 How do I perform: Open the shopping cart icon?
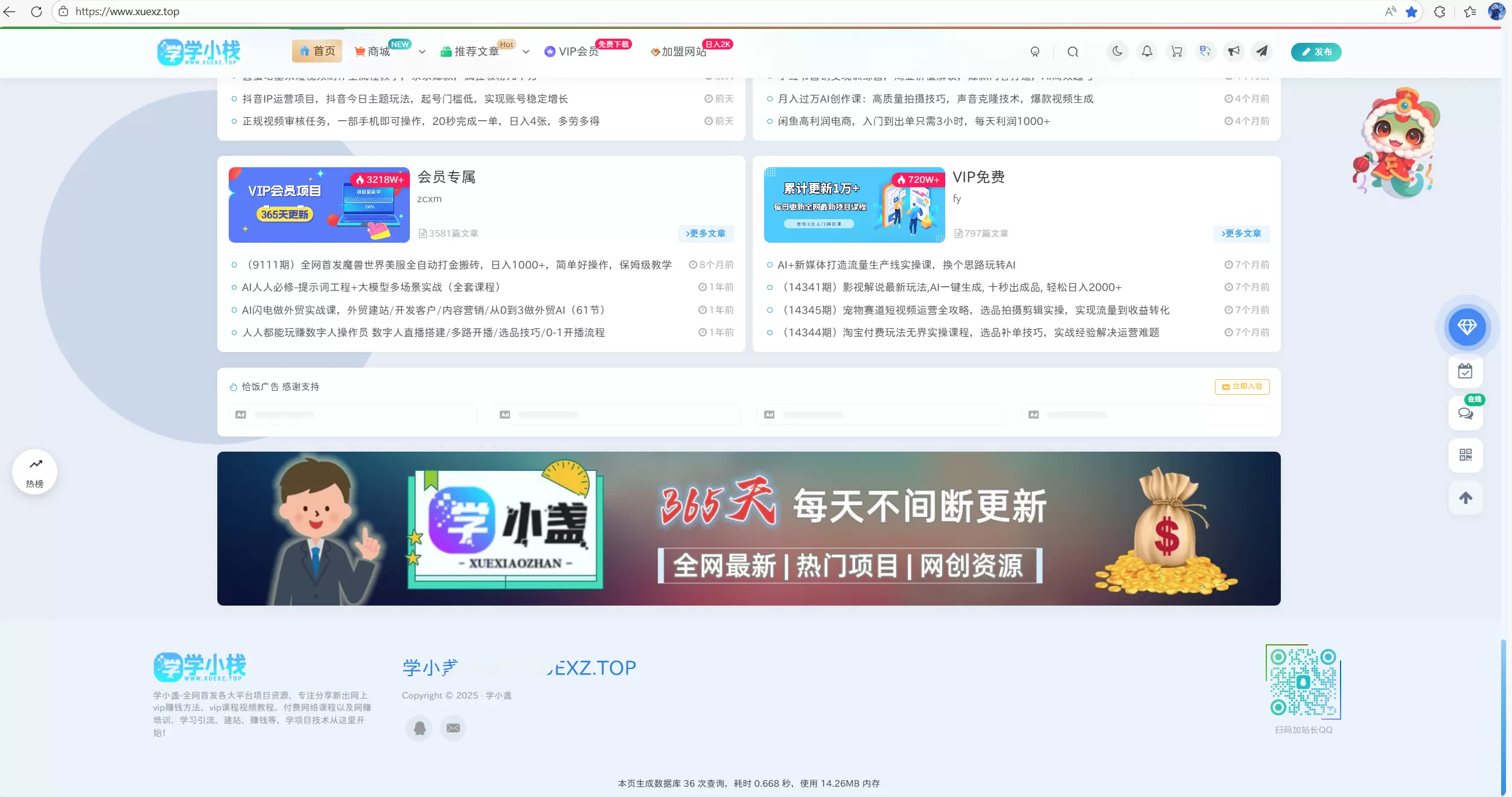(1176, 51)
